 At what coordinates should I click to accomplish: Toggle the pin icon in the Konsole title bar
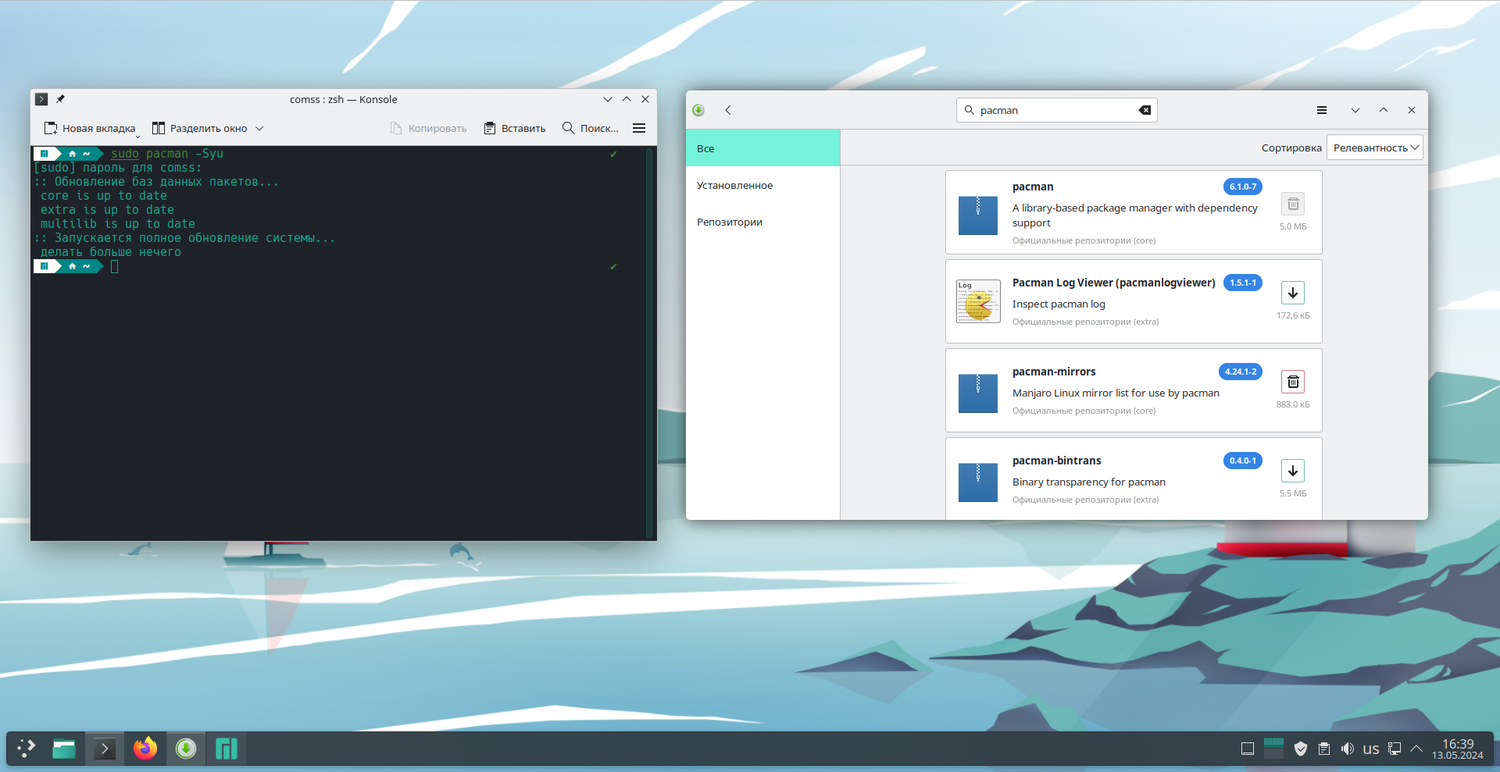pos(60,99)
